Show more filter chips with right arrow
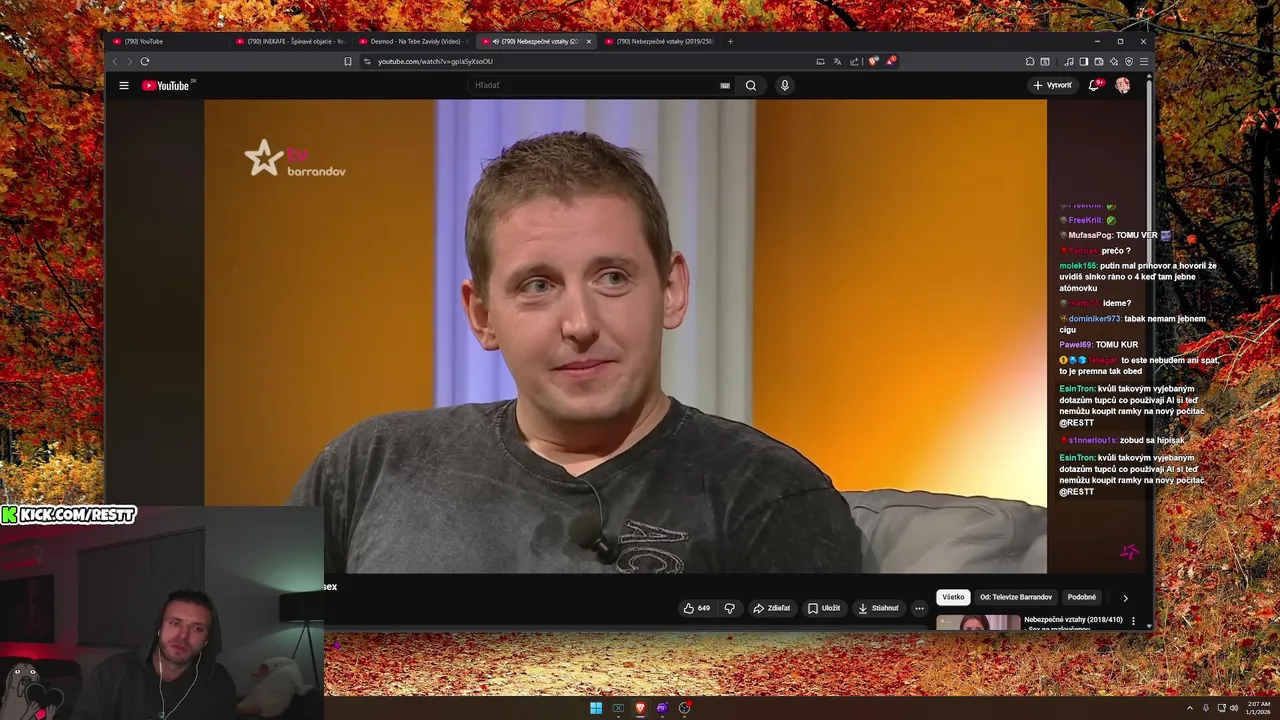The width and height of the screenshot is (1280, 720). point(1125,598)
